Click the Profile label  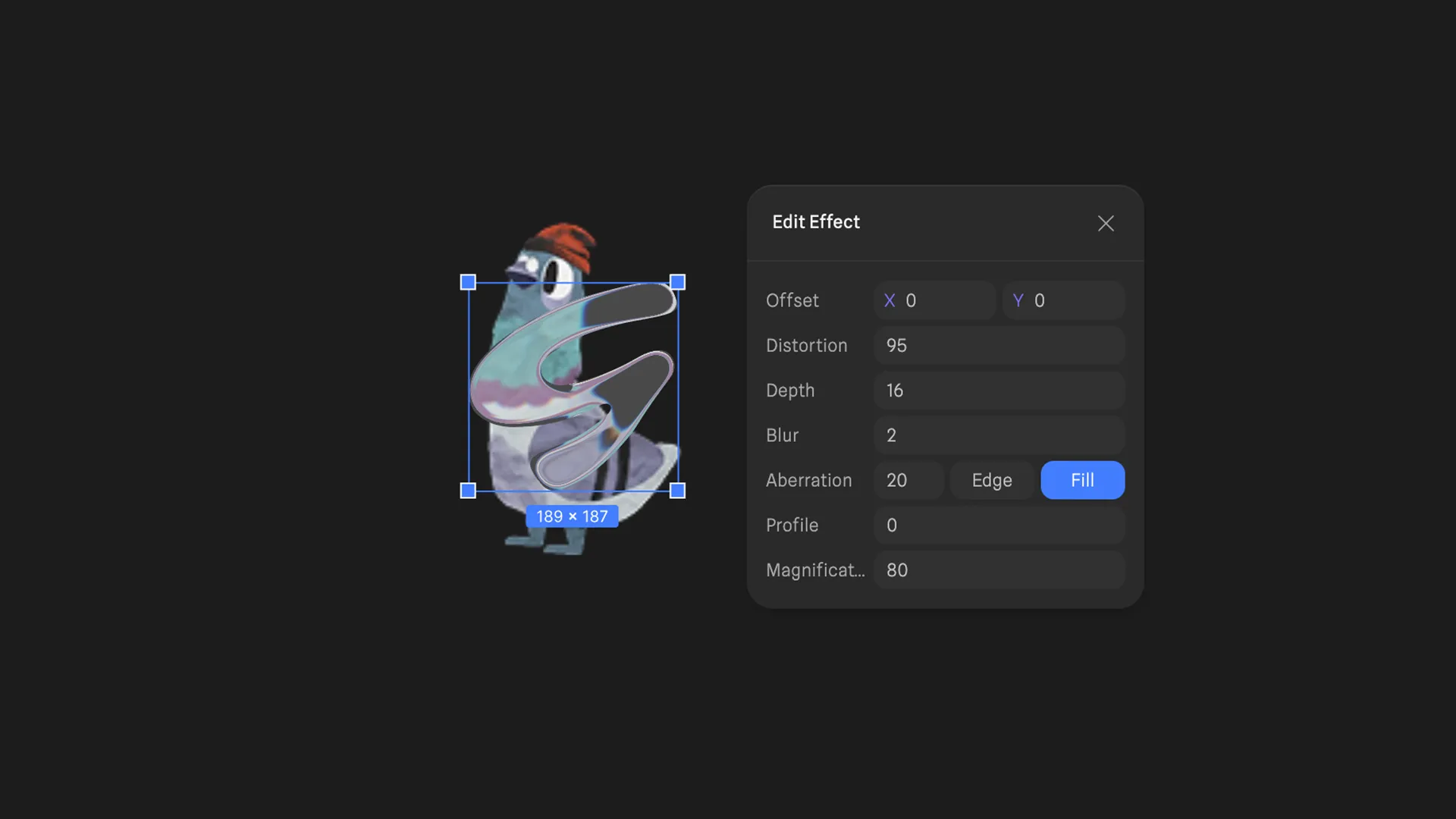[x=792, y=525]
